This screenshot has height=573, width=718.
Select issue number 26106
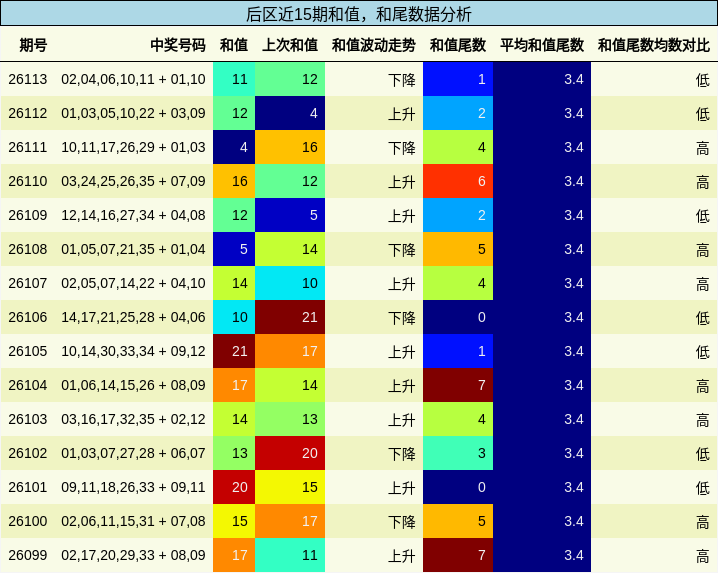(27, 317)
